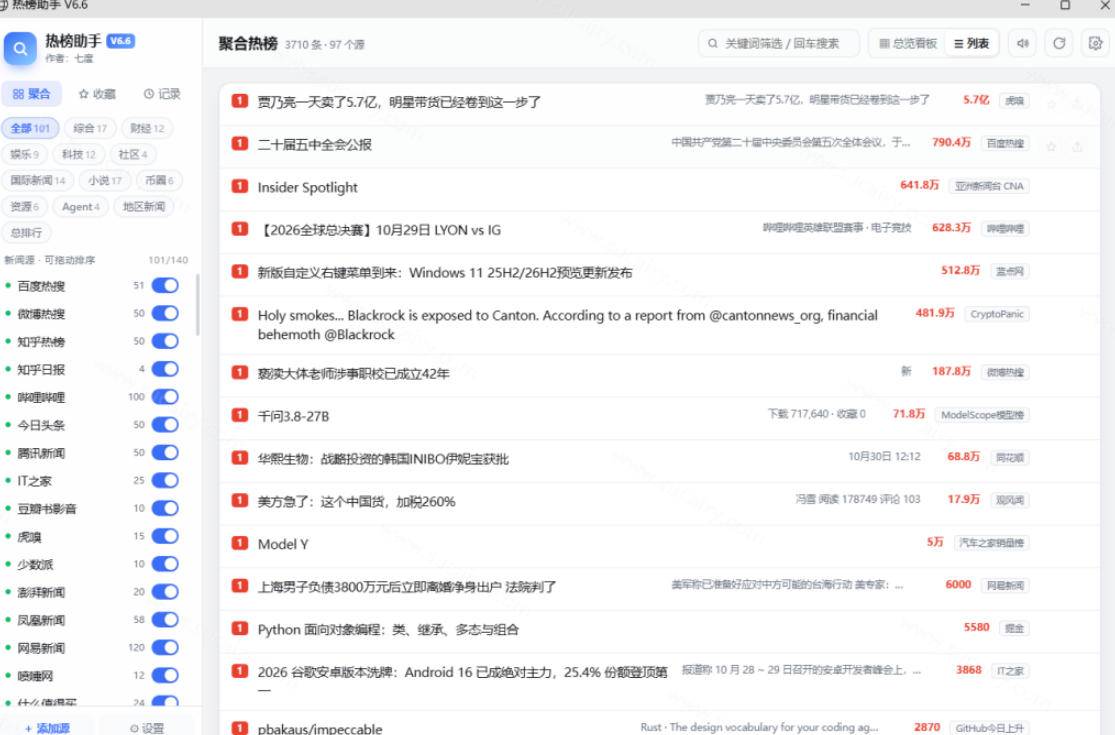Click the ModelScope模型榜 source tag

(982, 414)
